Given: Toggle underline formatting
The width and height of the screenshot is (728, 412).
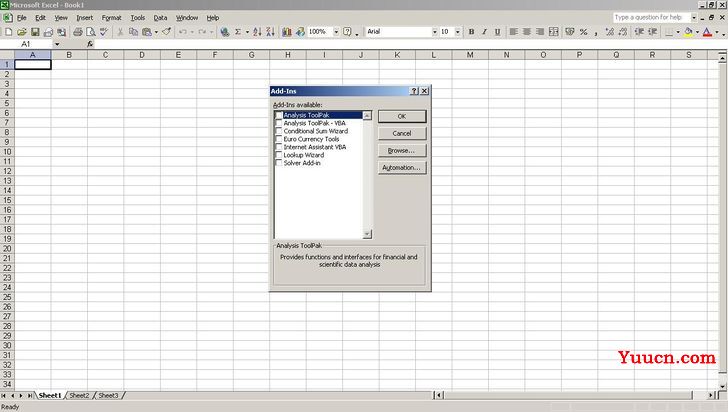Looking at the screenshot, I should (x=497, y=32).
